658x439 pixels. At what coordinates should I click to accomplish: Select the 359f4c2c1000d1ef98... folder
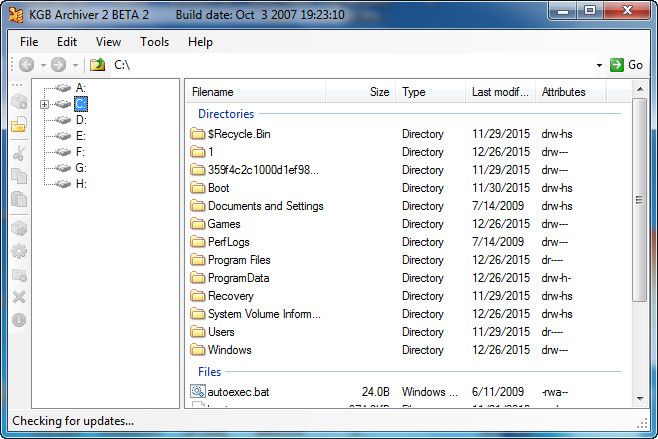point(263,170)
